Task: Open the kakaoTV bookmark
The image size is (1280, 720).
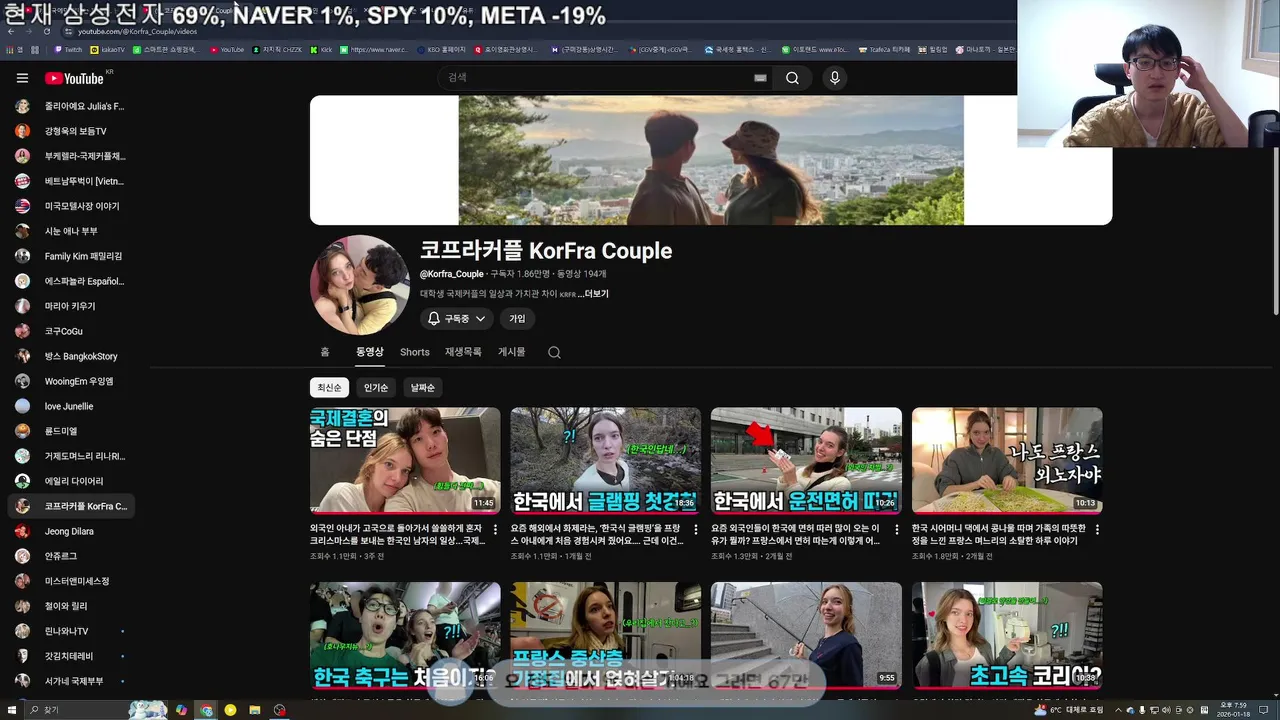Action: pyautogui.click(x=108, y=49)
